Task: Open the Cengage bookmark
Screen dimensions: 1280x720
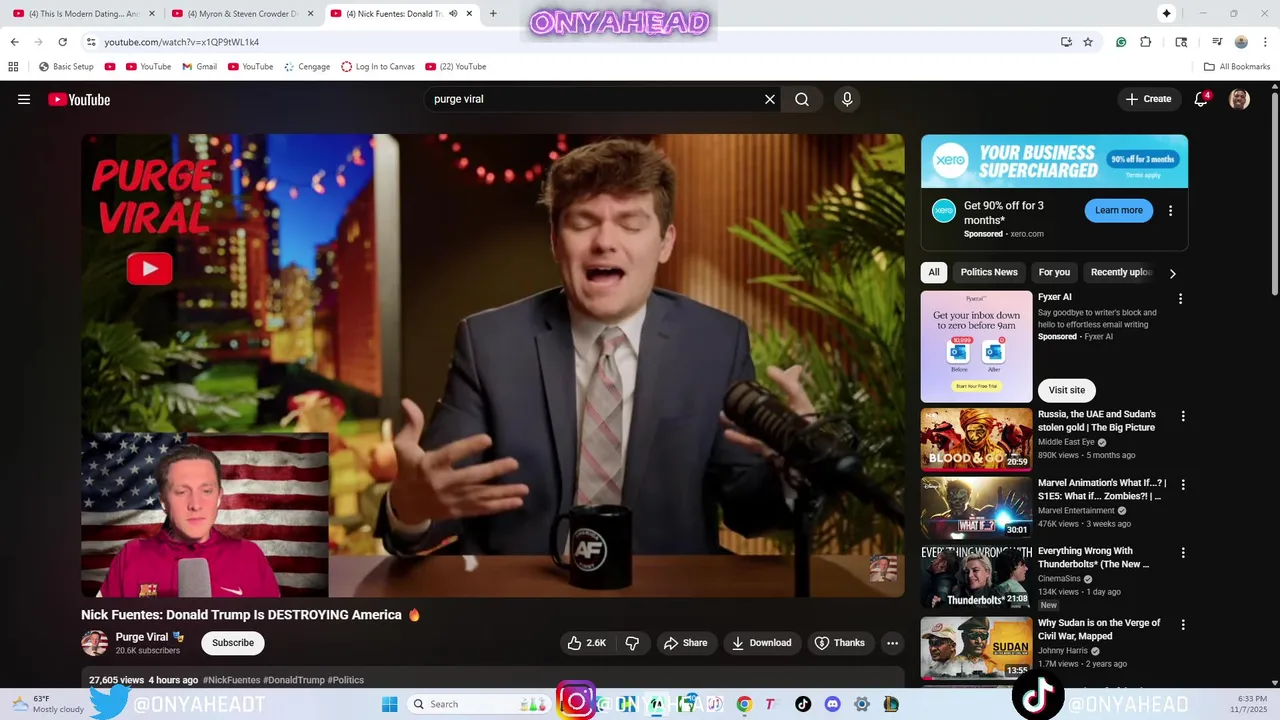Action: point(307,67)
